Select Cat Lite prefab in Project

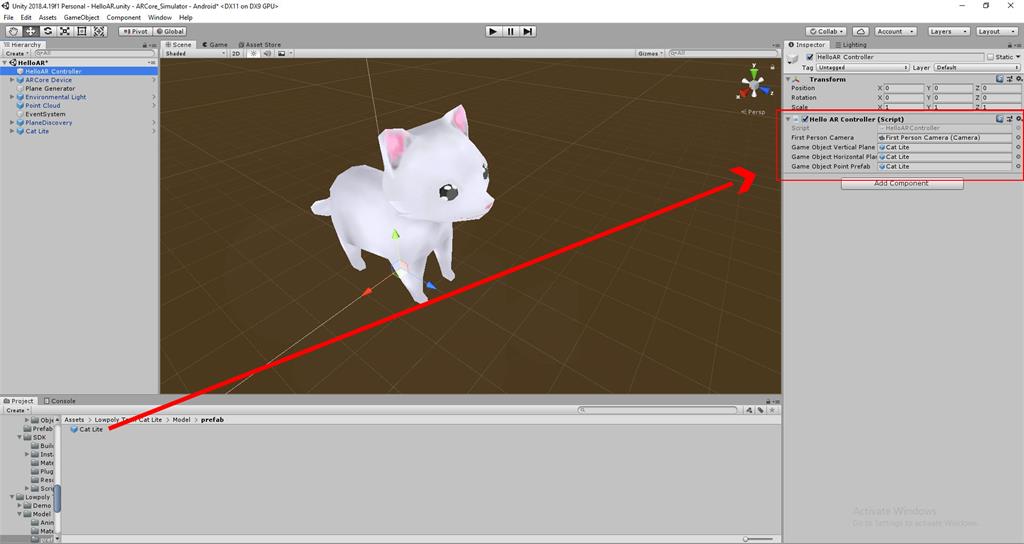[x=87, y=429]
